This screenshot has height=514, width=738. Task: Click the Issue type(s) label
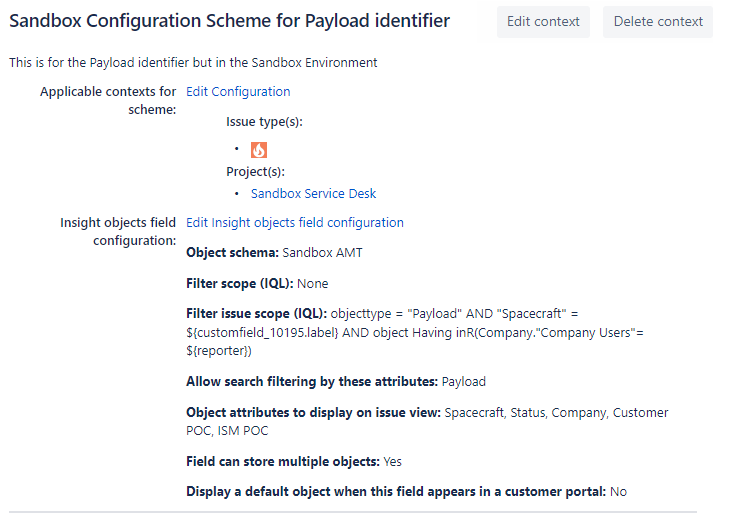pyautogui.click(x=264, y=122)
